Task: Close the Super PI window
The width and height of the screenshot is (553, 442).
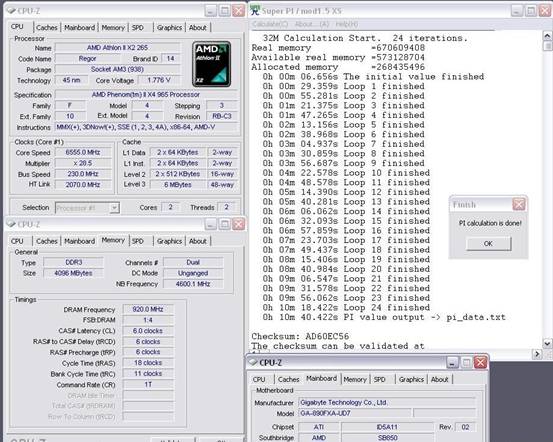Action: pyautogui.click(x=545, y=11)
